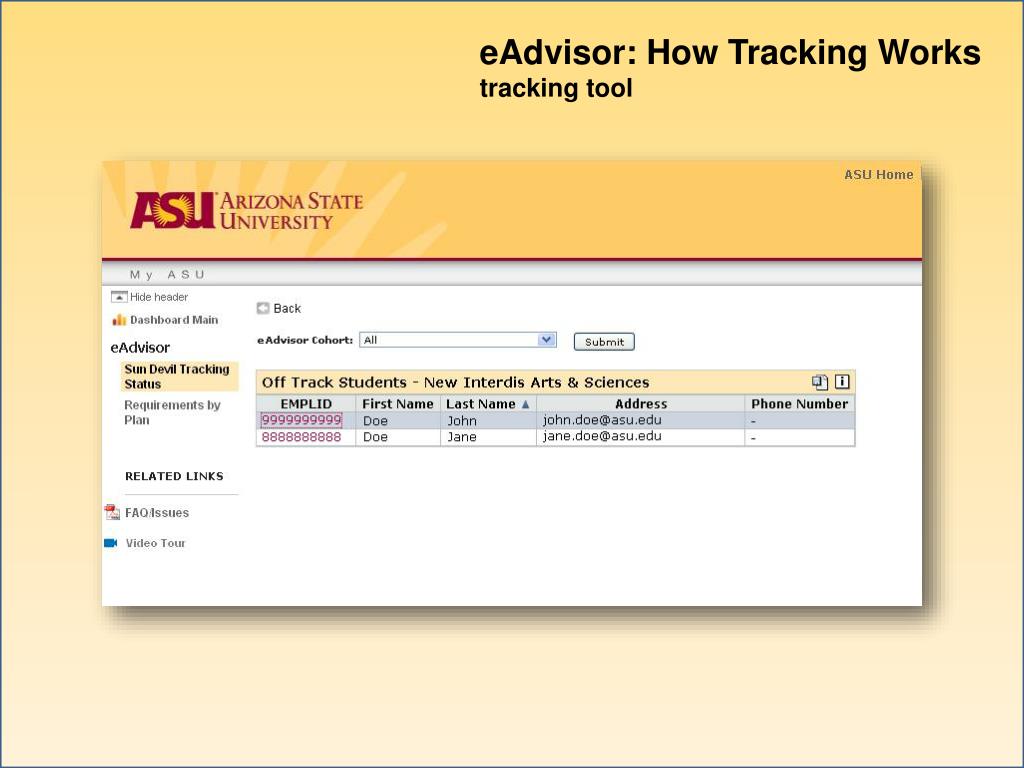1024x768 pixels.
Task: Open EMPLID 8888888888 link
Action: [301, 437]
